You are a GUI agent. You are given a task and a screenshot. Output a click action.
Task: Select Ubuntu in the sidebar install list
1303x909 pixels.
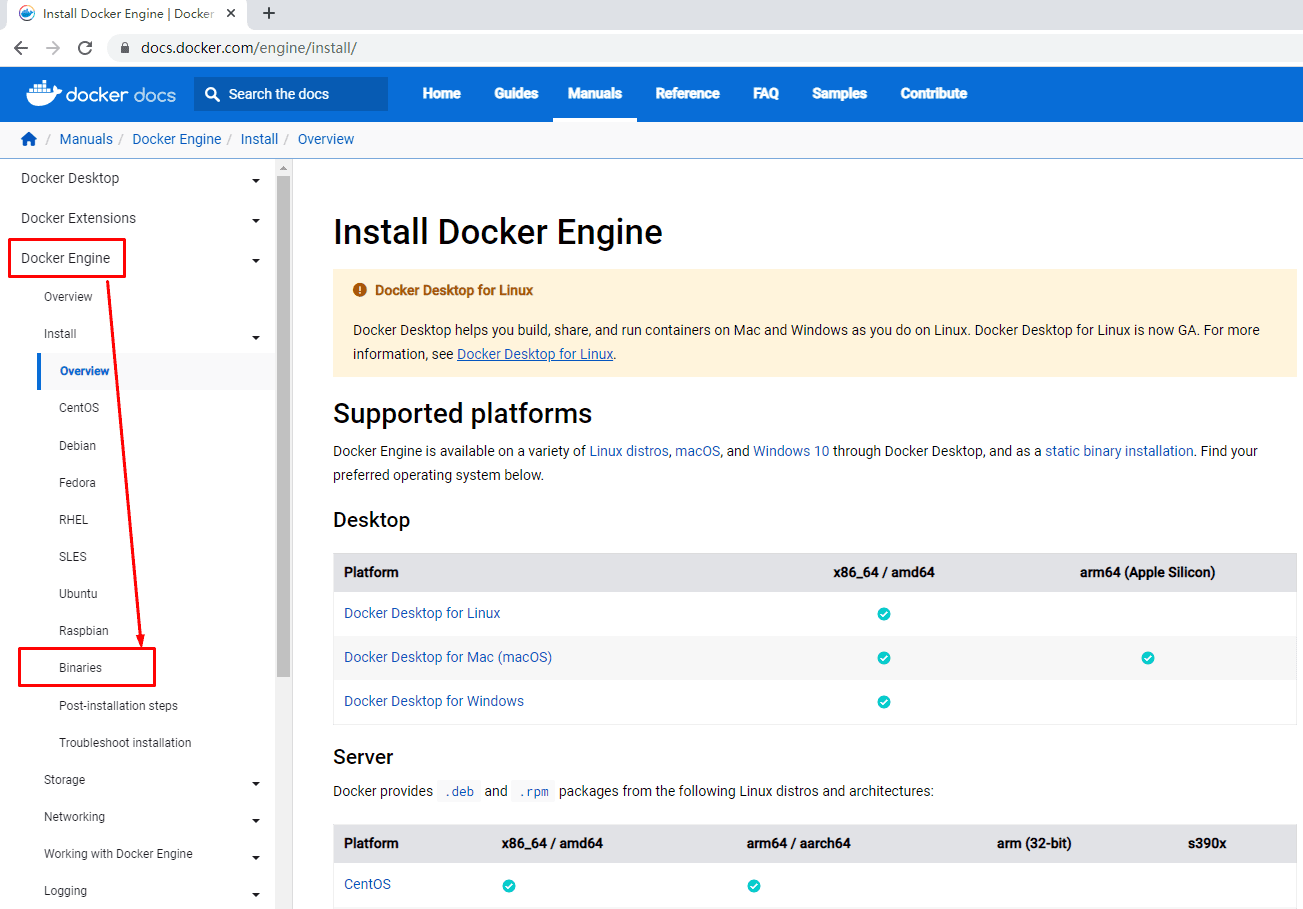point(78,593)
